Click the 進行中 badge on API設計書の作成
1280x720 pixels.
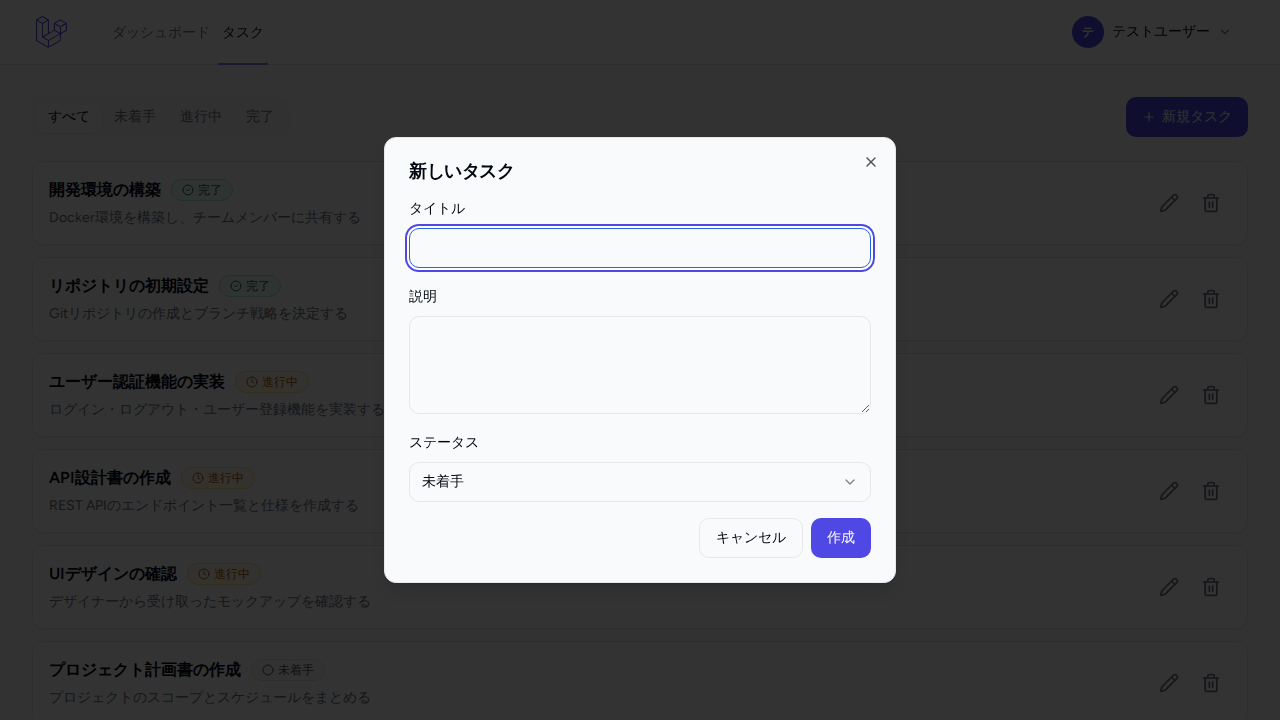[x=218, y=478]
